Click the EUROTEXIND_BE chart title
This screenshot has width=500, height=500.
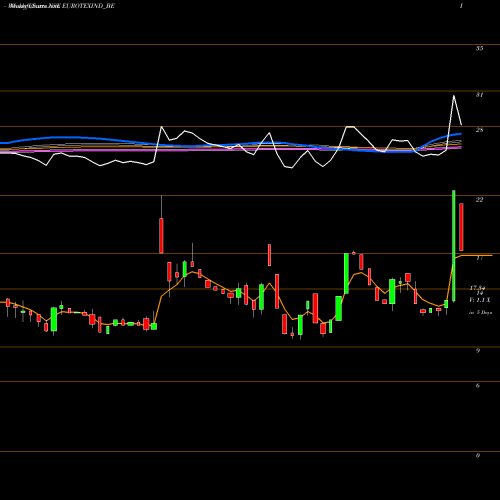(x=88, y=6)
